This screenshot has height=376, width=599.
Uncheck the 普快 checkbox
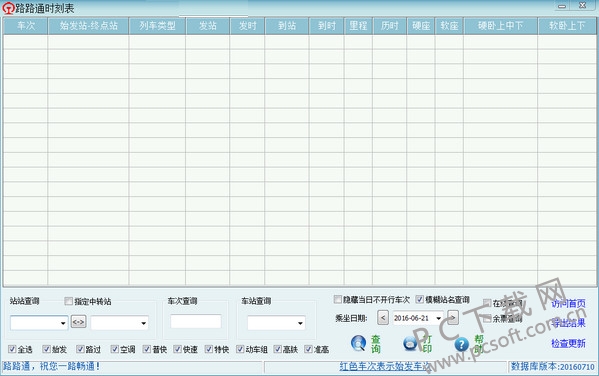(147, 349)
